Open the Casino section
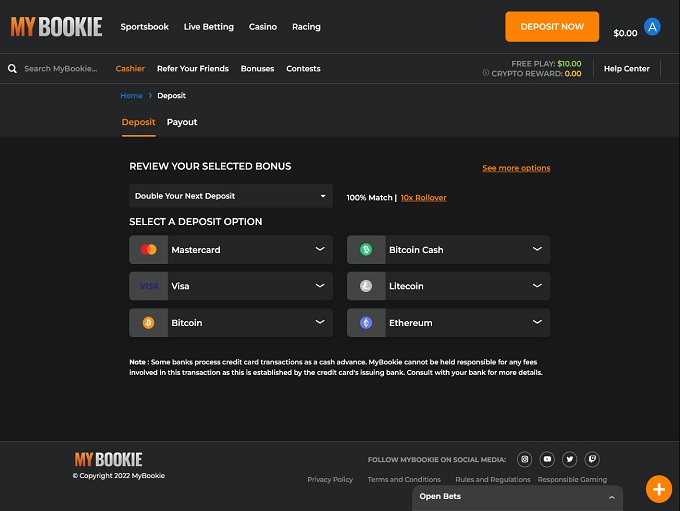The width and height of the screenshot is (680, 511). (263, 27)
